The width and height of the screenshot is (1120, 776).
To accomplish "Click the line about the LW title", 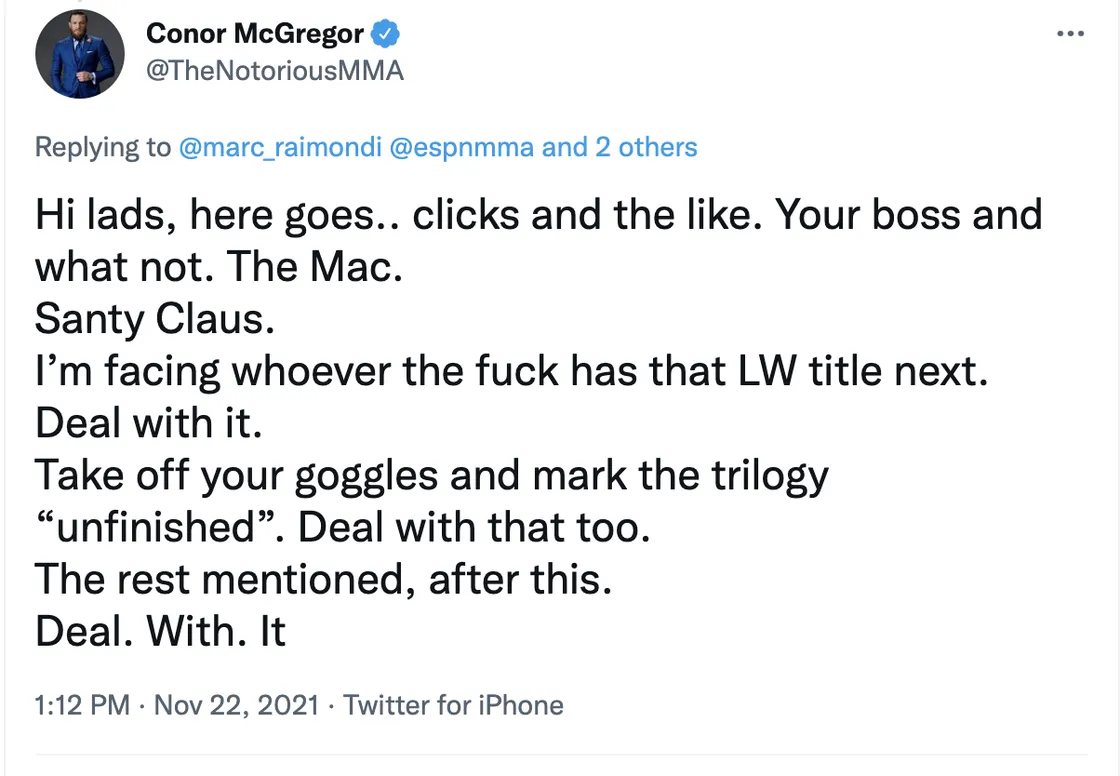I will 512,371.
